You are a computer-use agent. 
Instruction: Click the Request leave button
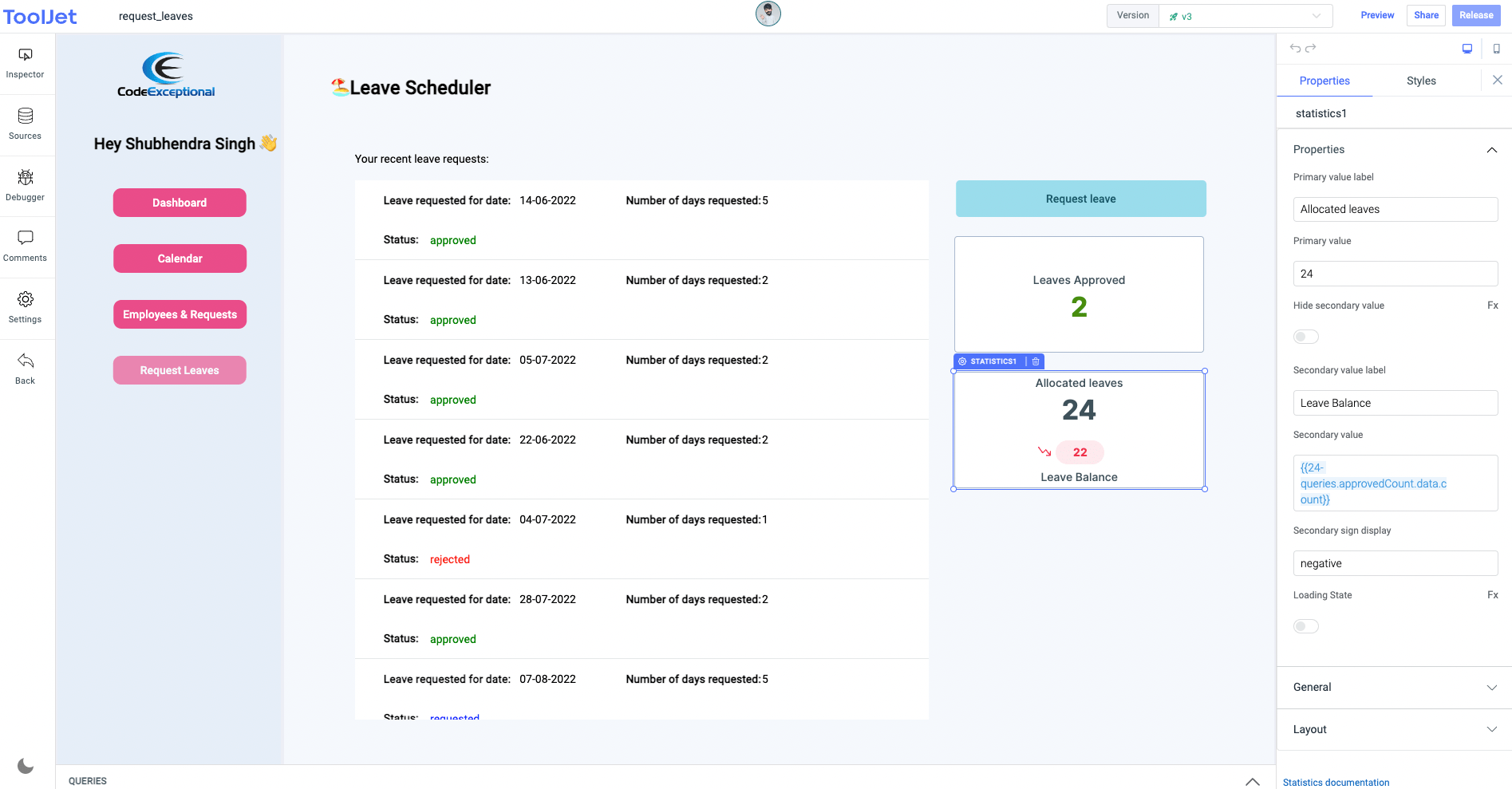coord(1080,199)
